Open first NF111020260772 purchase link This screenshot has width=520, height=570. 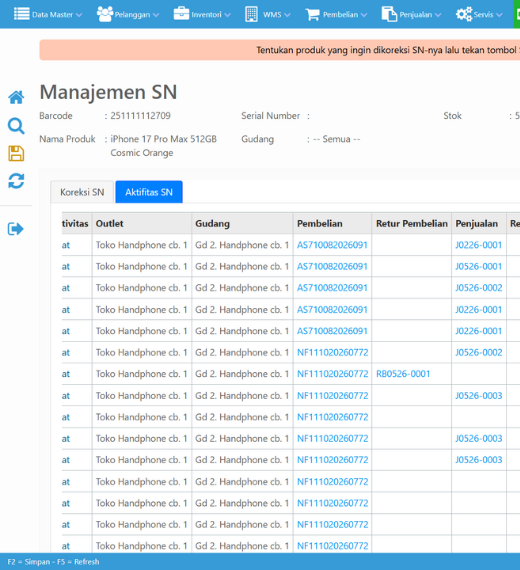click(x=333, y=352)
